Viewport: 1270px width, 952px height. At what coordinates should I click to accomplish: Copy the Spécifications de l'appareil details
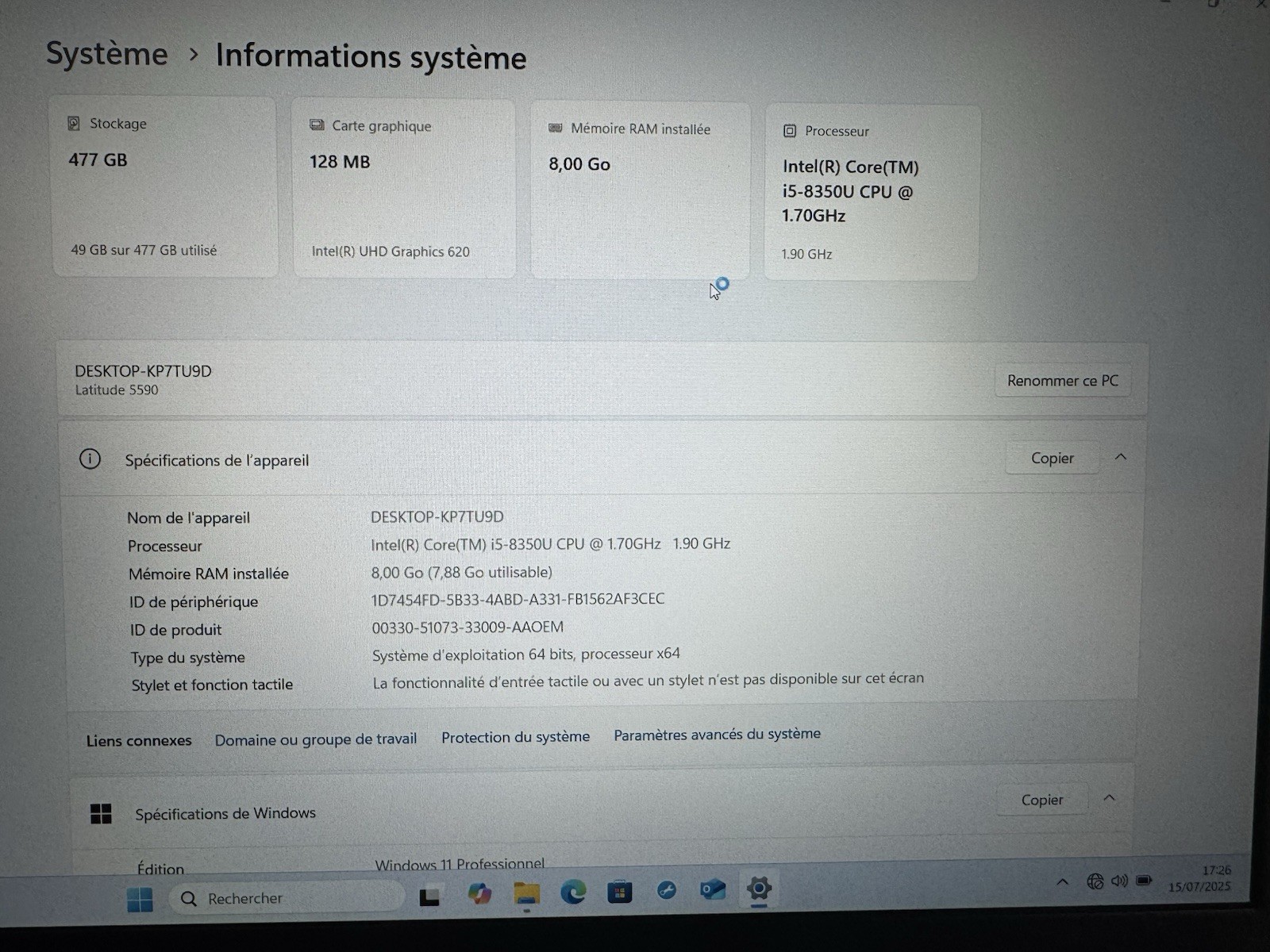point(1053,458)
